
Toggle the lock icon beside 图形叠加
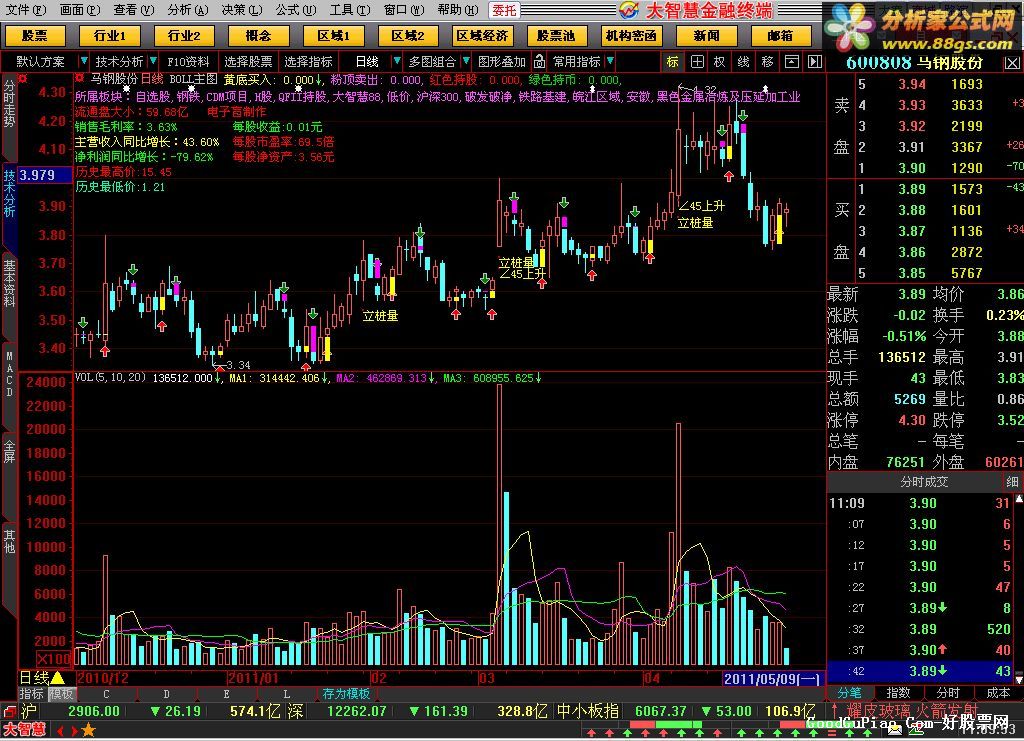[x=539, y=61]
